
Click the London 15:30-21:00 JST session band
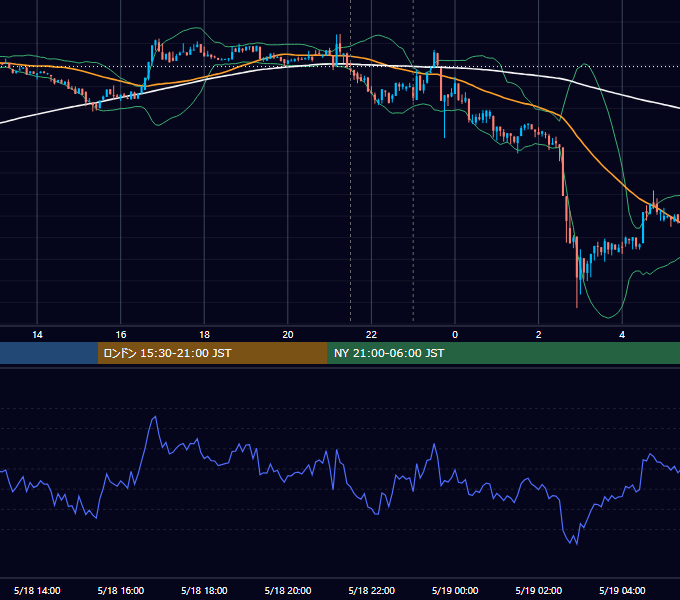coord(212,353)
